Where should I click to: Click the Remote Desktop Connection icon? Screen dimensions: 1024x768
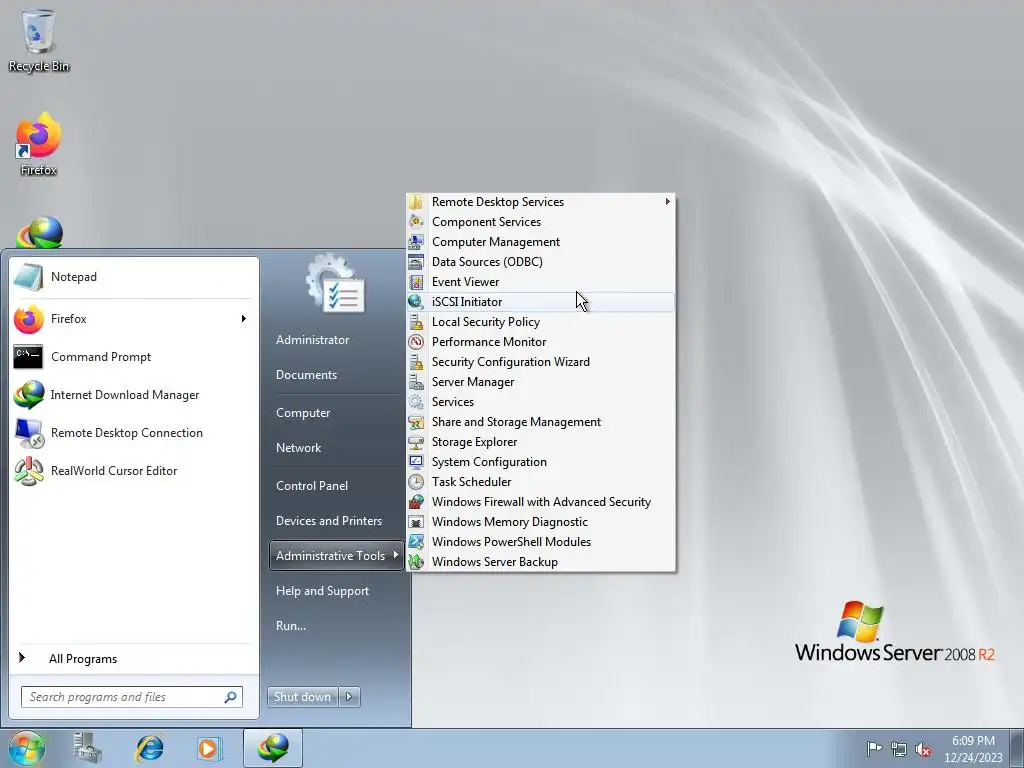click(28, 432)
